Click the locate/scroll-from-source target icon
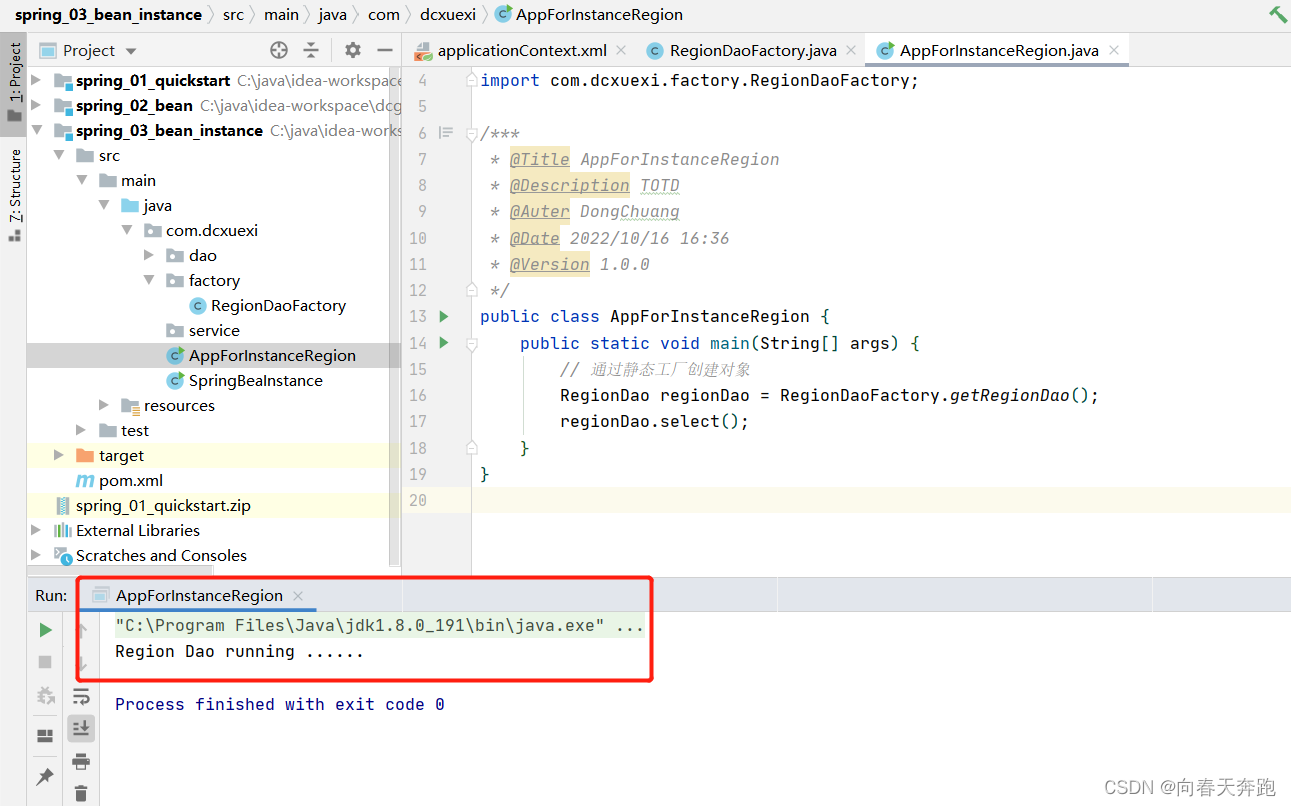Screen dimensions: 1291x806 coord(279,50)
